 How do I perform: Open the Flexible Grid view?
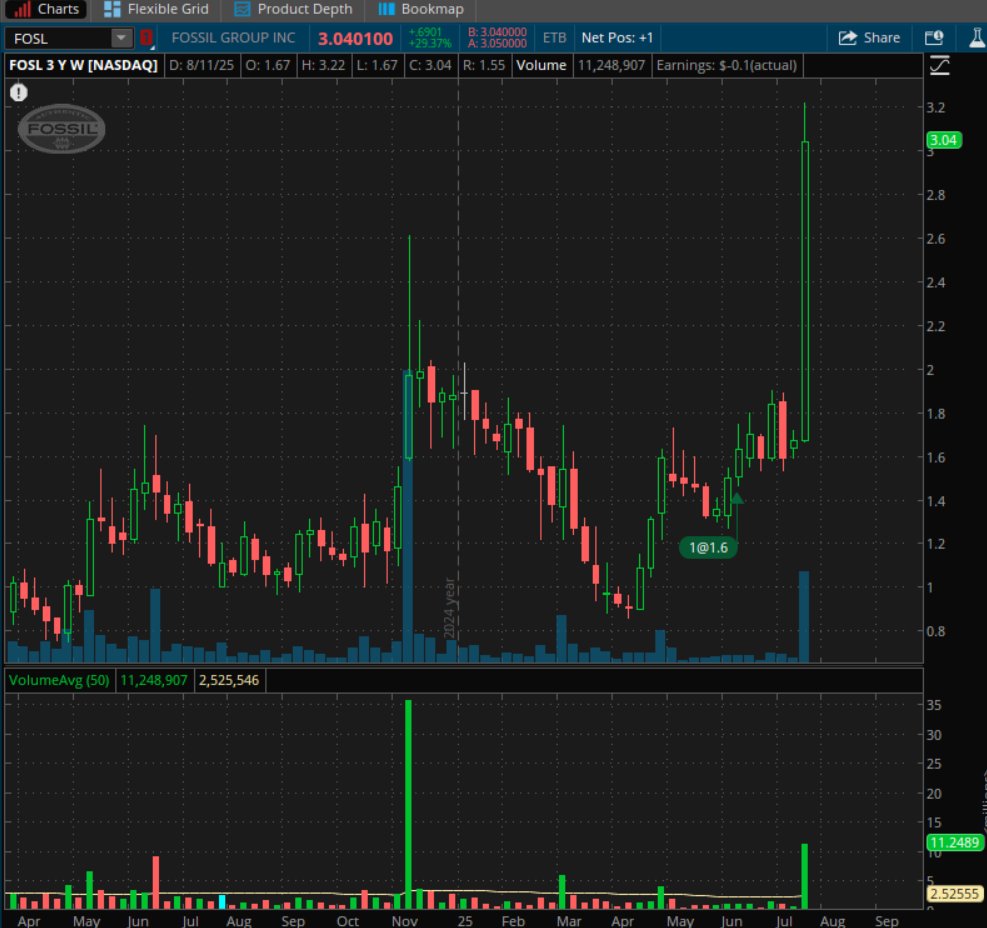(113, 10)
